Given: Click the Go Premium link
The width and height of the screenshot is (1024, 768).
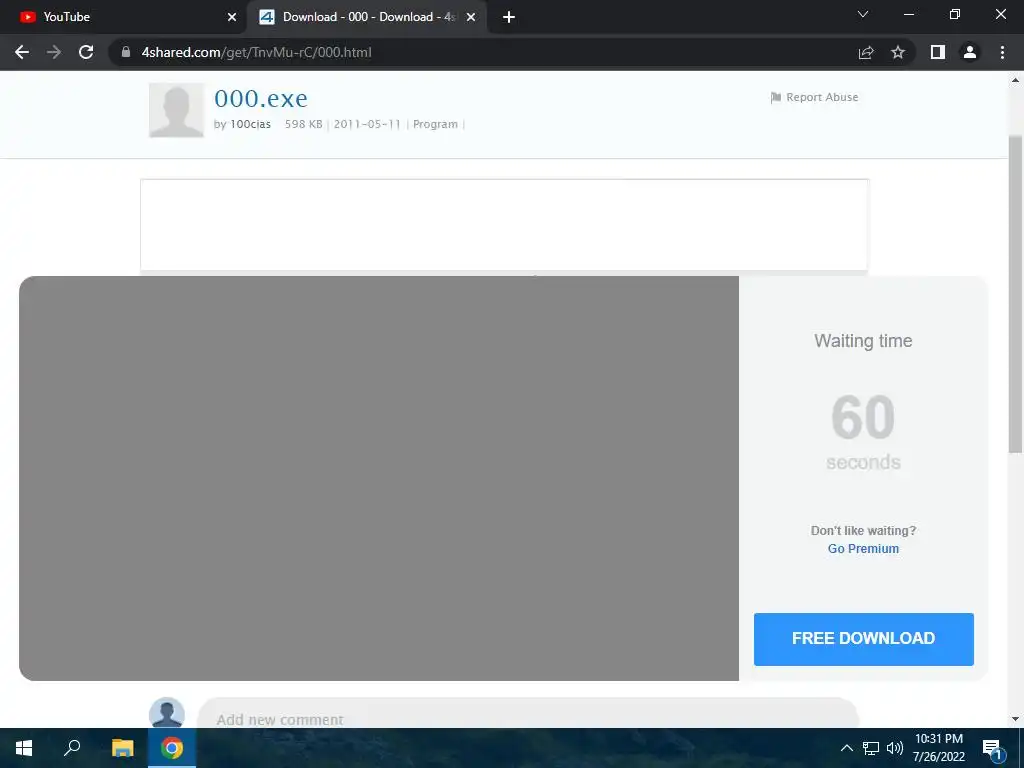Looking at the screenshot, I should (x=863, y=549).
